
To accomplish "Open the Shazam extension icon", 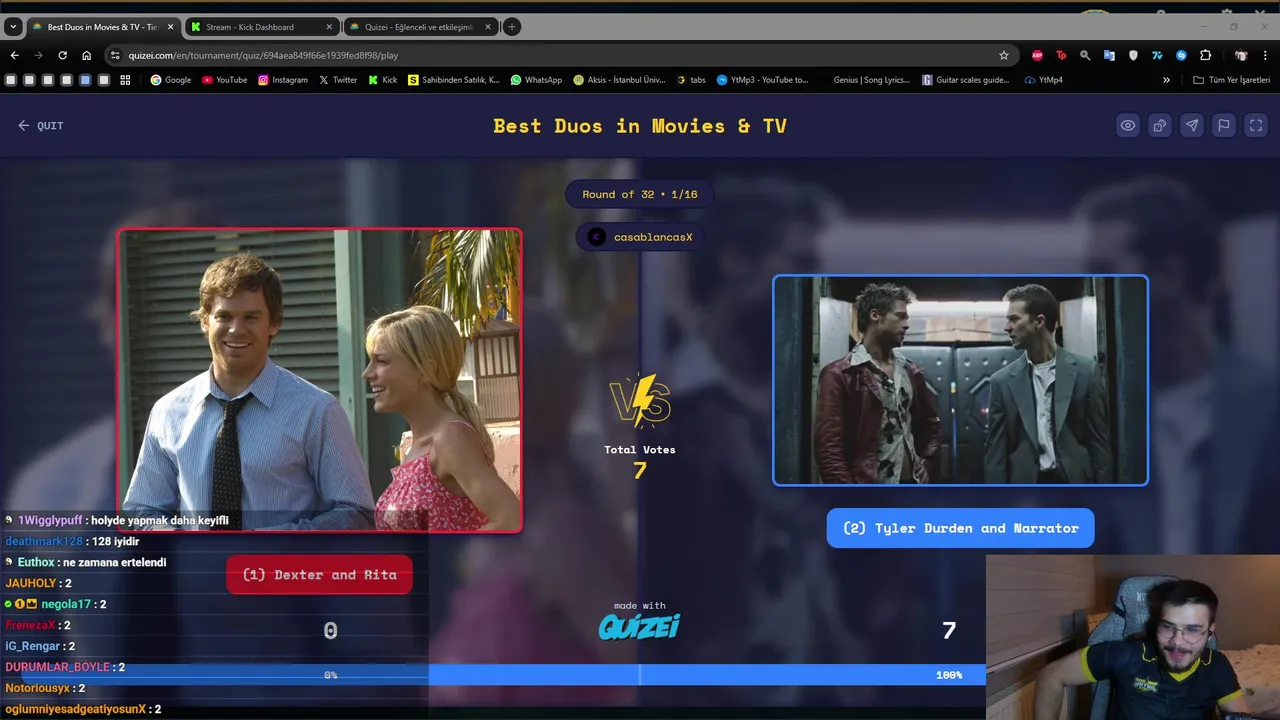I will click(1181, 55).
